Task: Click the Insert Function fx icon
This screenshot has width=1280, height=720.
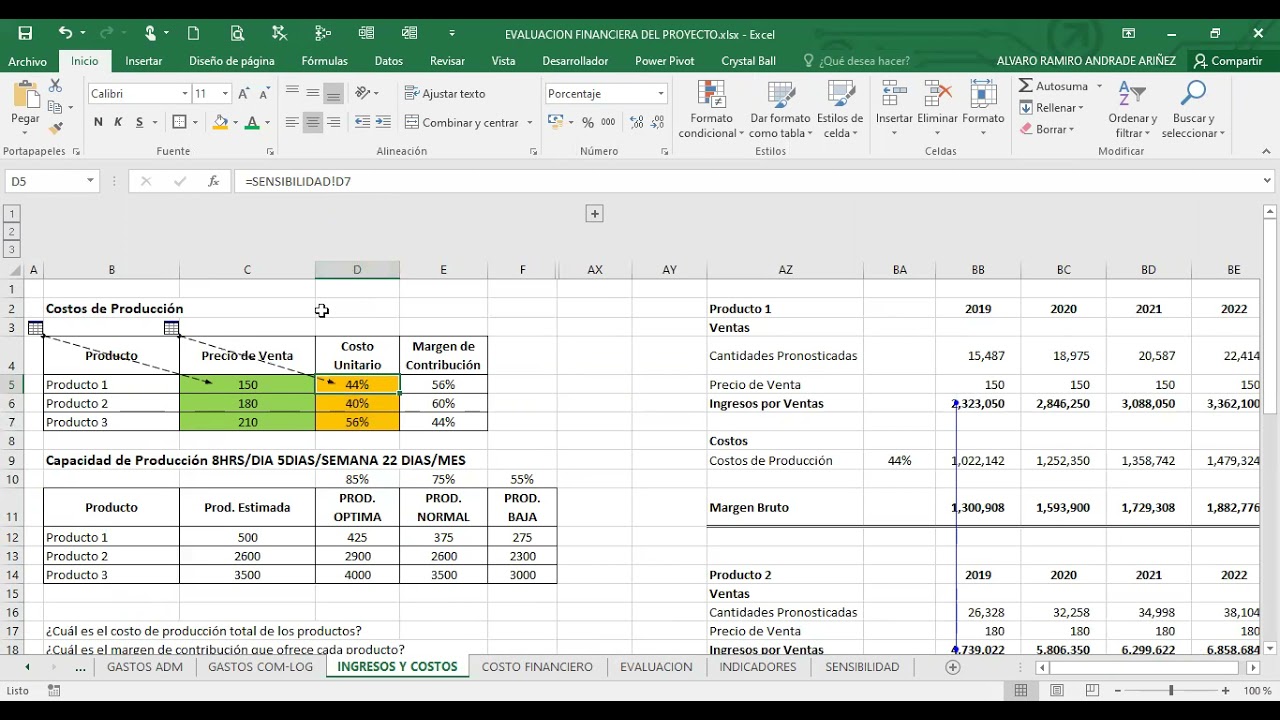Action: pos(213,181)
